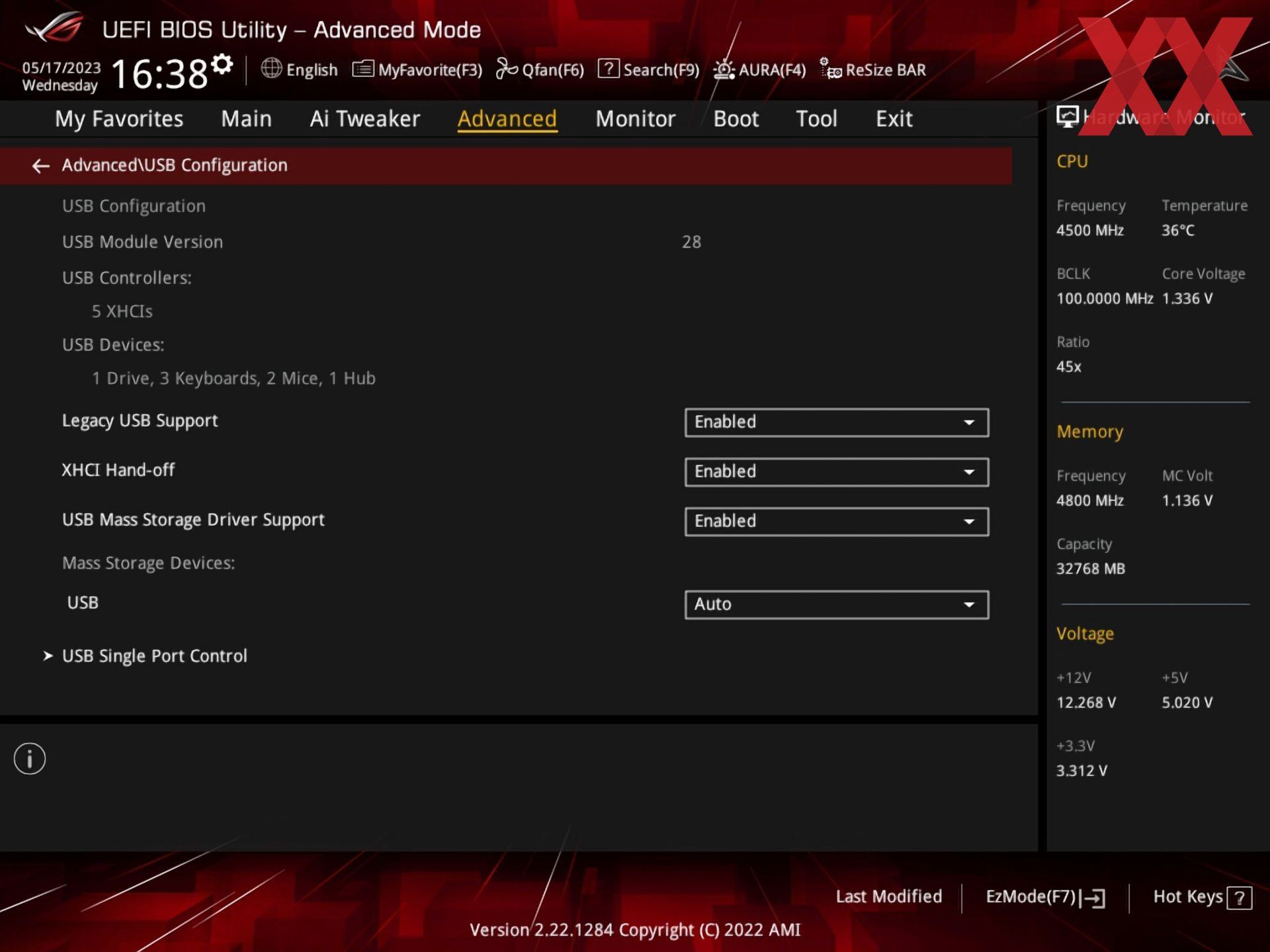The height and width of the screenshot is (952, 1270).
Task: Switch to the Ai Tweaker tab
Action: click(364, 119)
